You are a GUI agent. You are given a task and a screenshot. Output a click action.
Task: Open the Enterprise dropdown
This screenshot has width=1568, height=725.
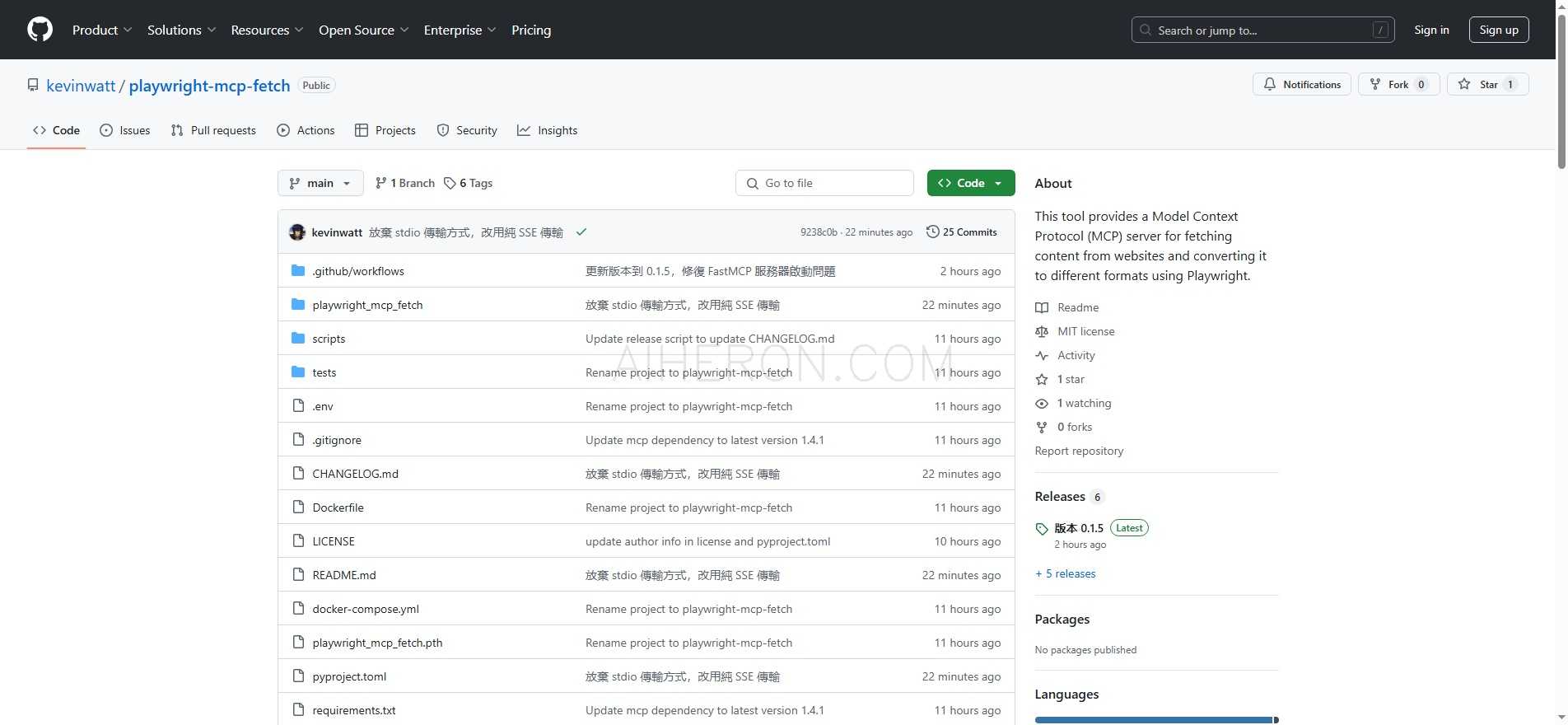click(x=460, y=30)
